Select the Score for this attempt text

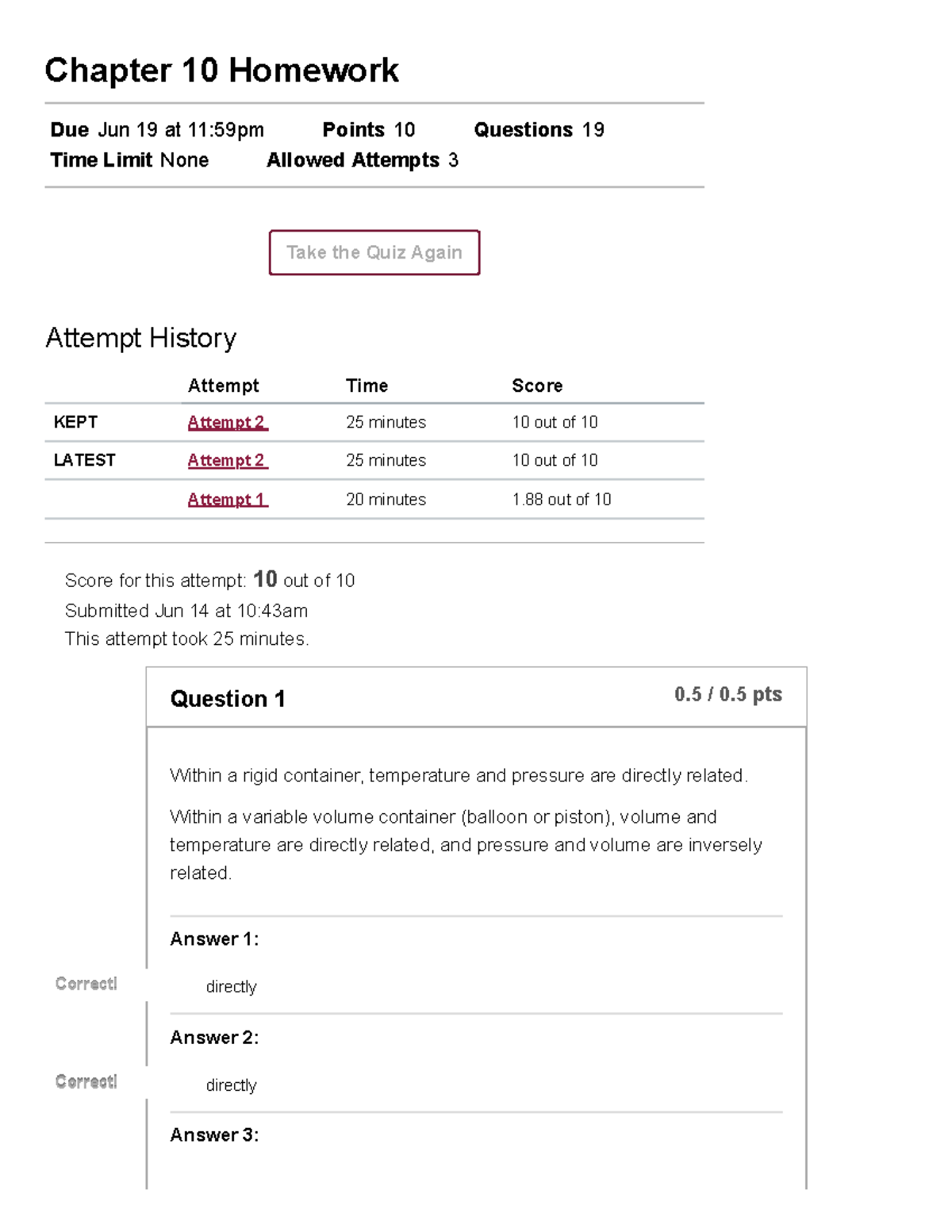(209, 580)
